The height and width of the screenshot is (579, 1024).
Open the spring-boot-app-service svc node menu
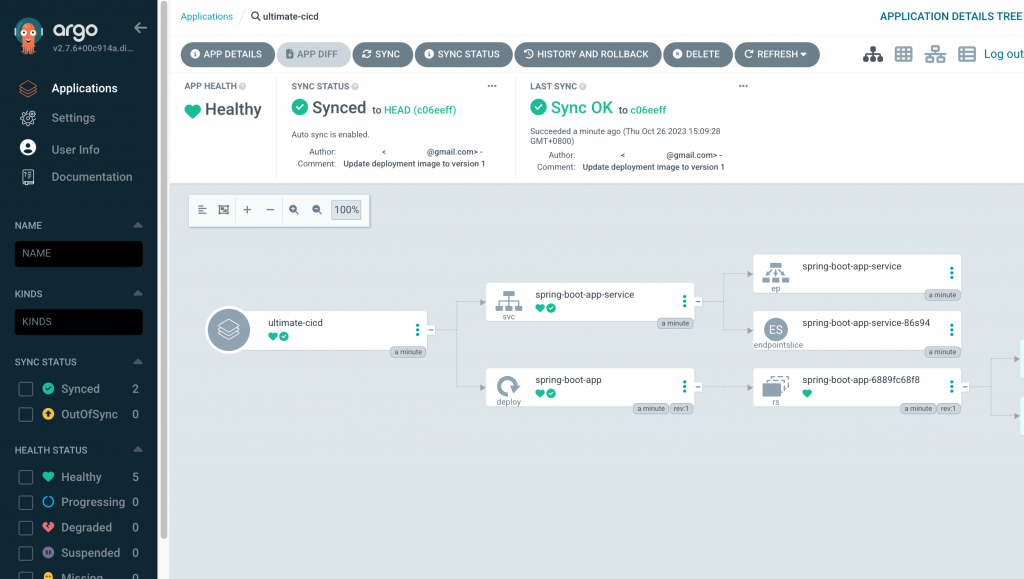pos(684,301)
